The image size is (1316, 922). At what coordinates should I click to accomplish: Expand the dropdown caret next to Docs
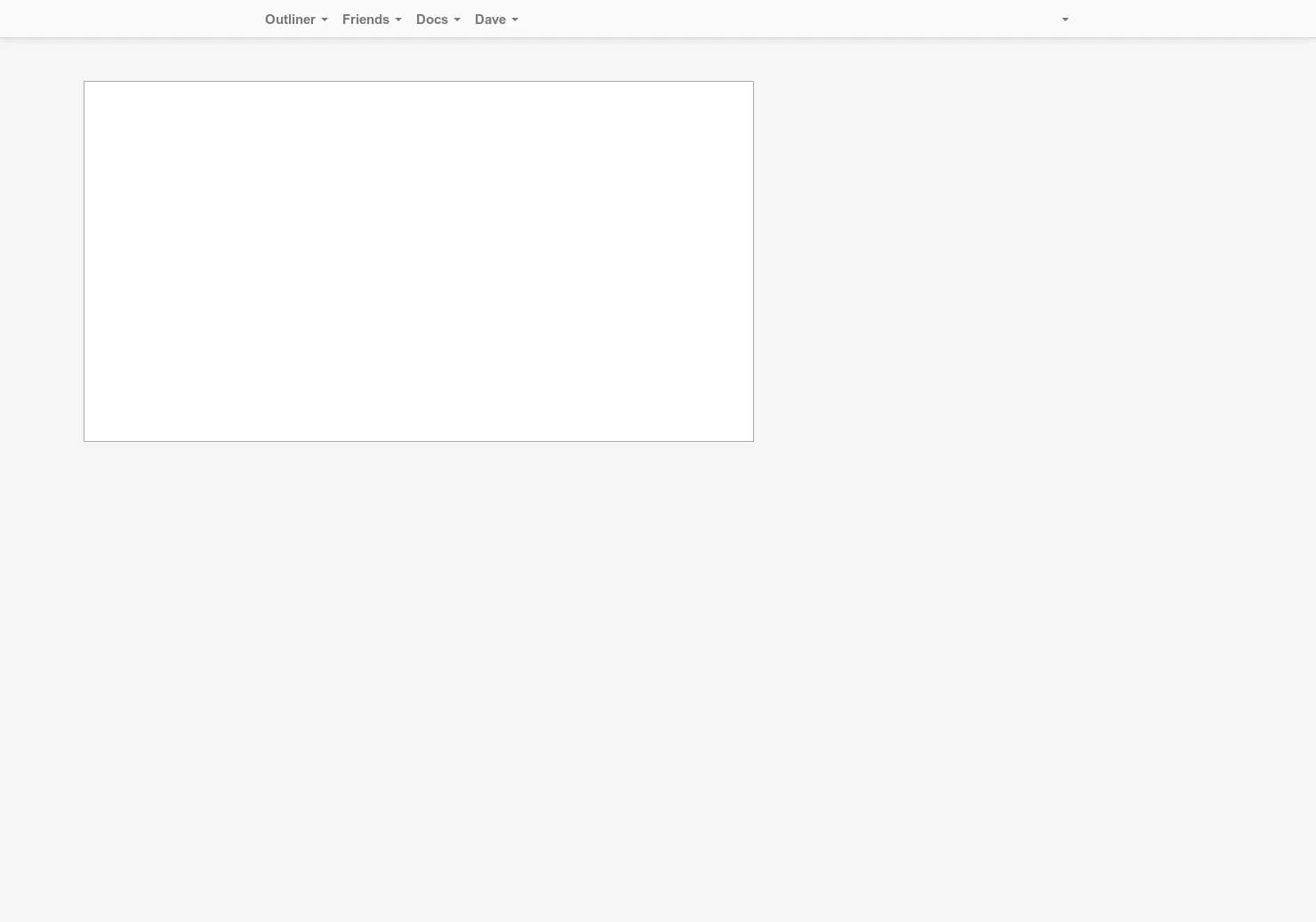point(456,20)
